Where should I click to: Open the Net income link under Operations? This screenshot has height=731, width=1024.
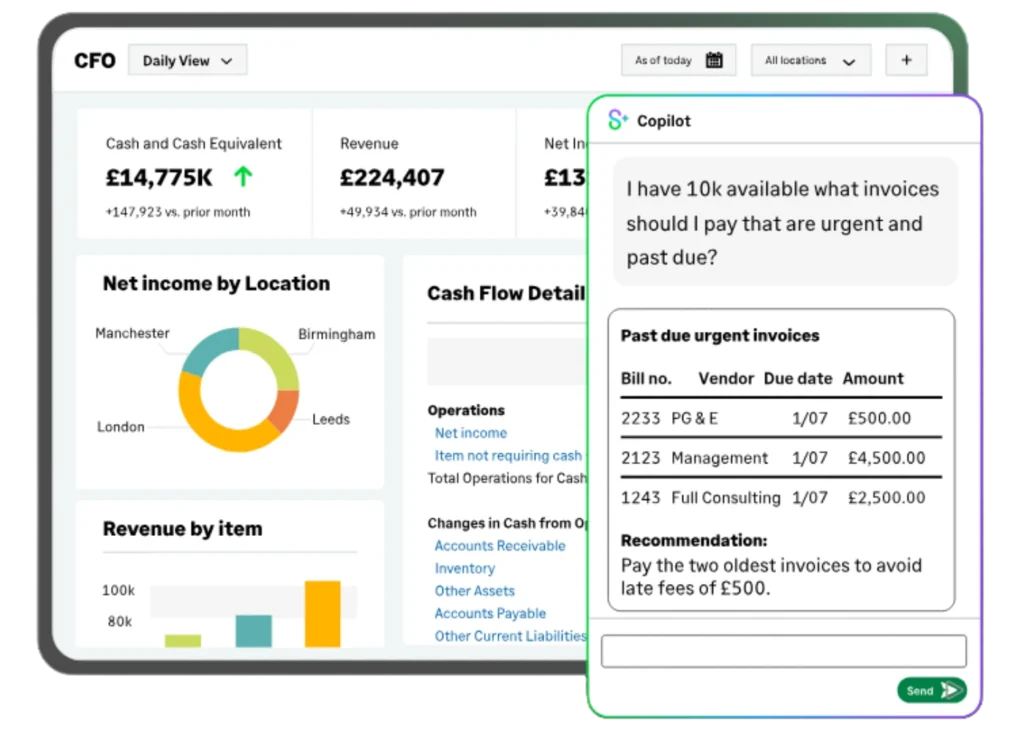coord(471,433)
